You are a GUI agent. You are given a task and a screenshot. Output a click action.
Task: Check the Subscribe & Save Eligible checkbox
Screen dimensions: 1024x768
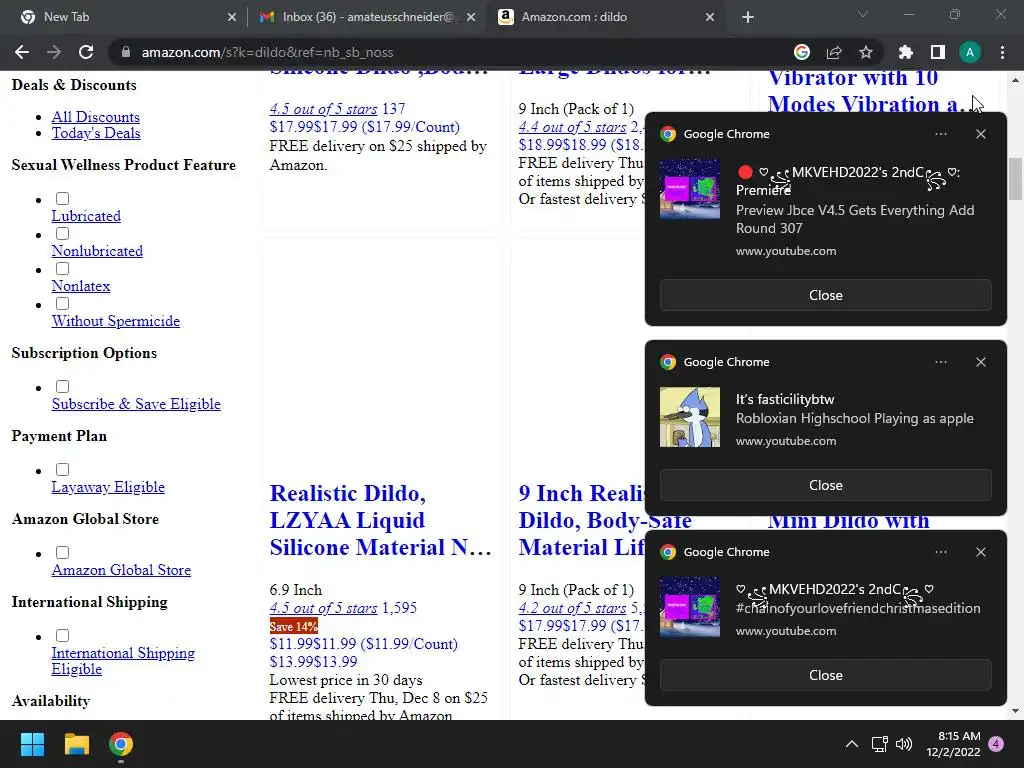click(63, 387)
